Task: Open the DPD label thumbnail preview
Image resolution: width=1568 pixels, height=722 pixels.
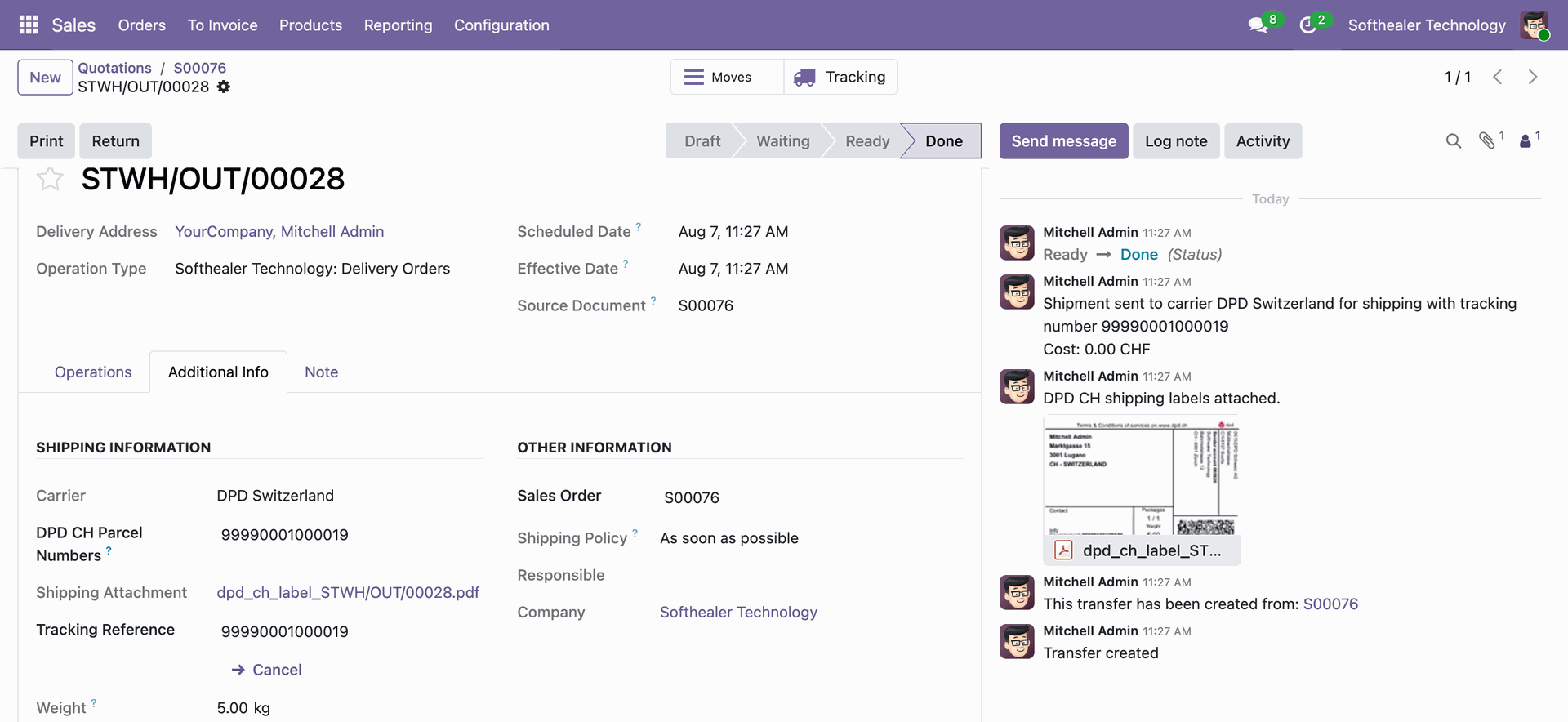Action: [1142, 475]
